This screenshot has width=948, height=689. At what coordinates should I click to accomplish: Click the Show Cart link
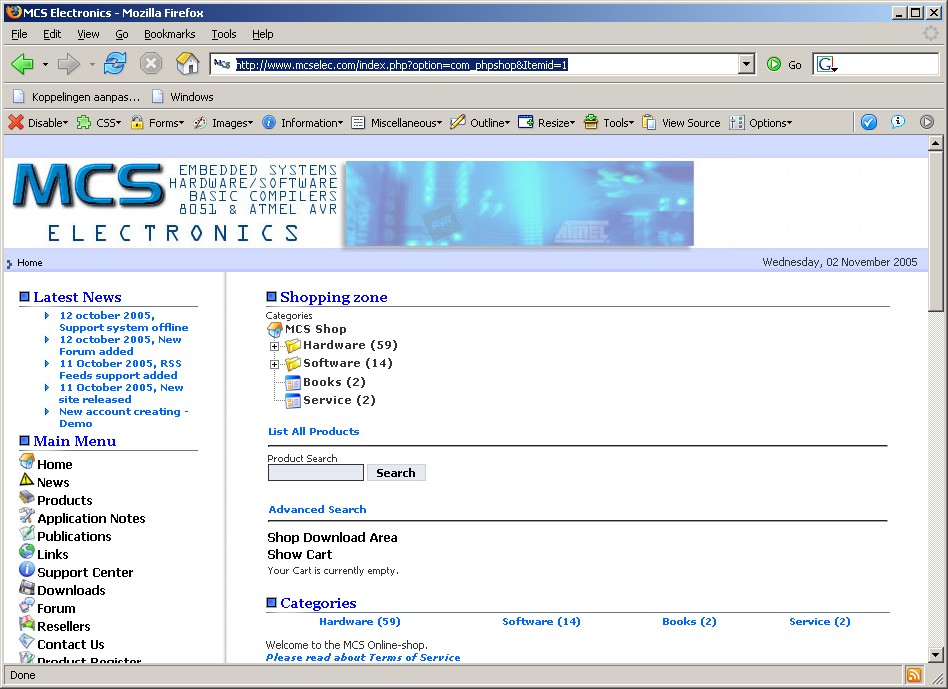[x=299, y=554]
